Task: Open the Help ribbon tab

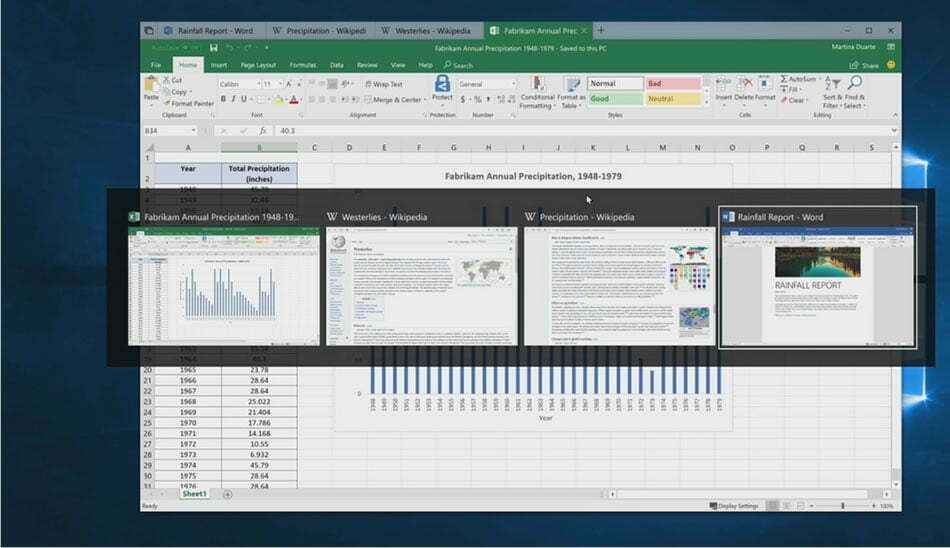Action: [425, 65]
